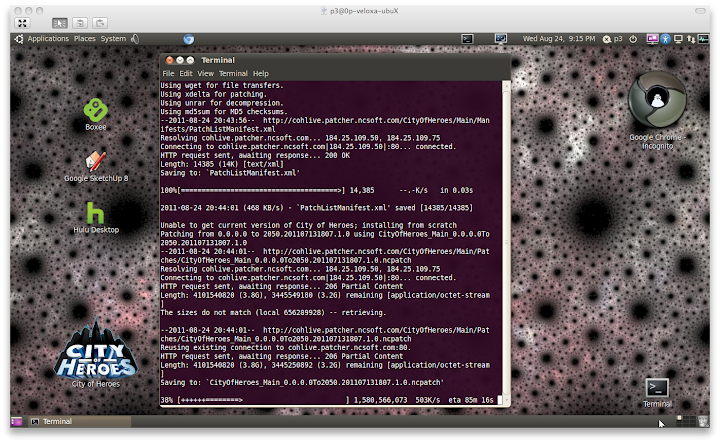Image resolution: width=720 pixels, height=443 pixels.
Task: Click the terminal launcher in top panel
Action: (x=467, y=39)
